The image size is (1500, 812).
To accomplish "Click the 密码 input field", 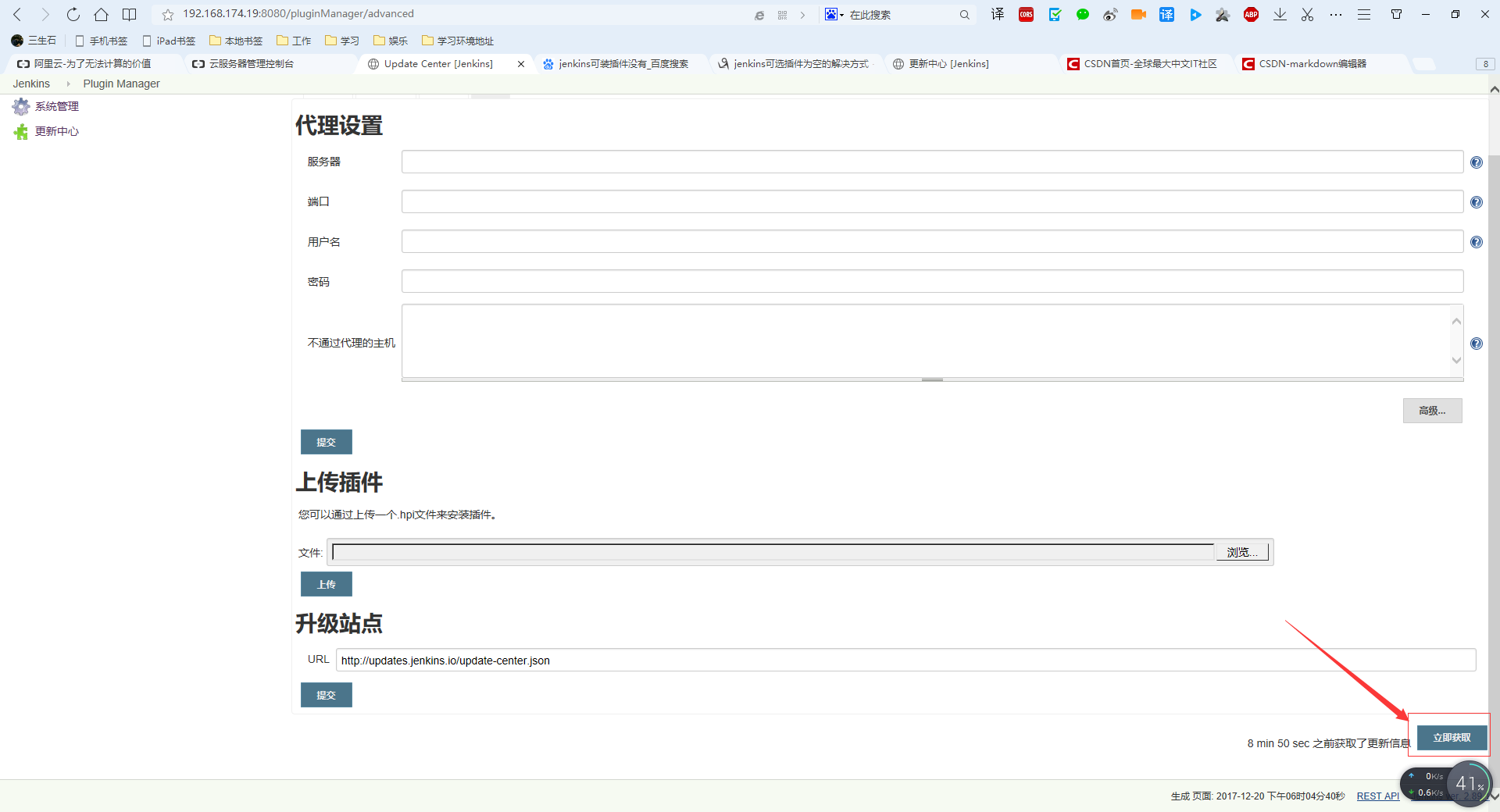I will click(932, 281).
